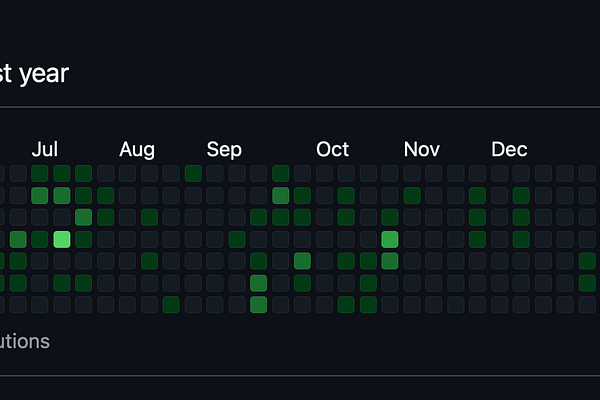This screenshot has width=600, height=400.
Task: Click the middle cell of the green stack left of Dec
Action: click(x=478, y=217)
